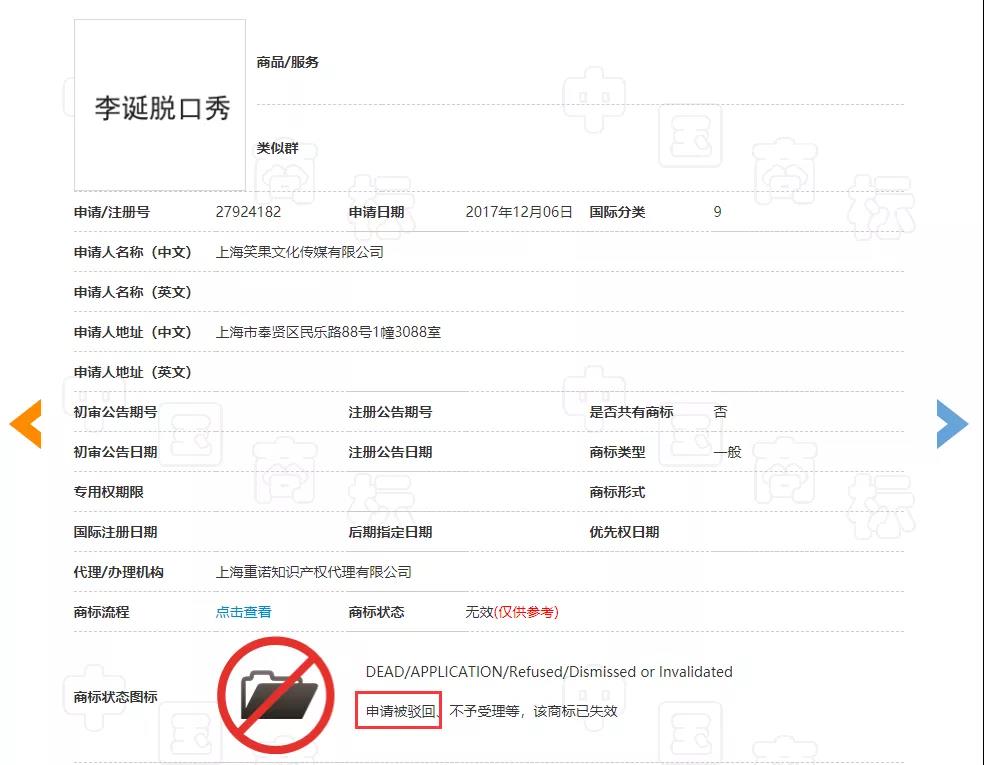Image resolution: width=984 pixels, height=765 pixels.
Task: Click the 申请人名称（英文） label
Action: [x=132, y=292]
